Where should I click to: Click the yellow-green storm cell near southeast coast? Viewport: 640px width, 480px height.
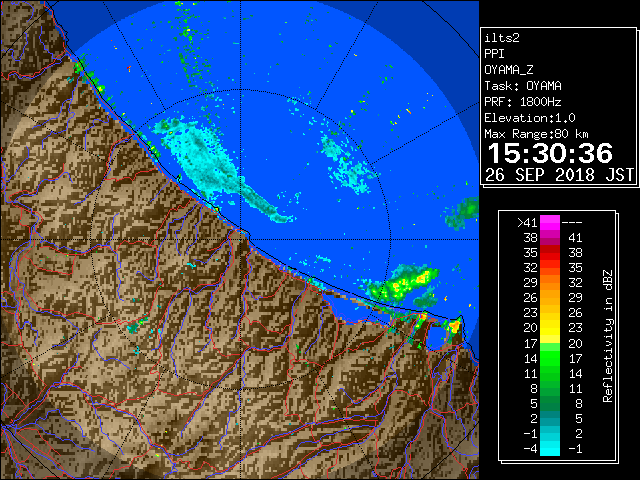click(x=404, y=284)
